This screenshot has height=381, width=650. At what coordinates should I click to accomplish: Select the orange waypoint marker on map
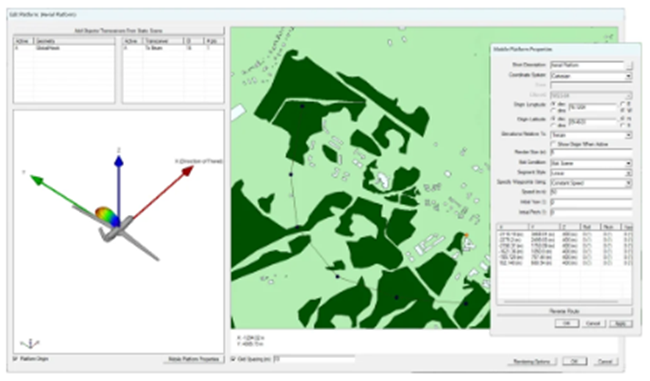466,235
